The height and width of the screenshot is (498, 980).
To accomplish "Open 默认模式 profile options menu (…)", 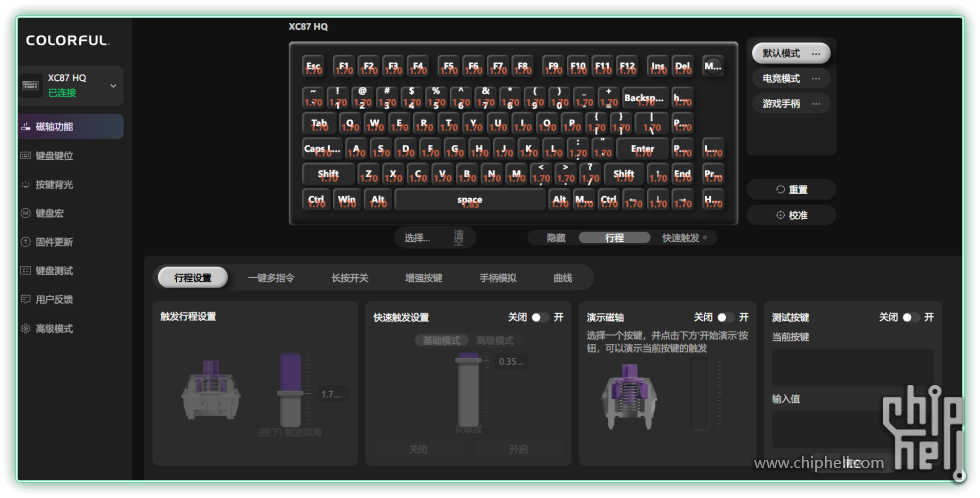I will [816, 54].
